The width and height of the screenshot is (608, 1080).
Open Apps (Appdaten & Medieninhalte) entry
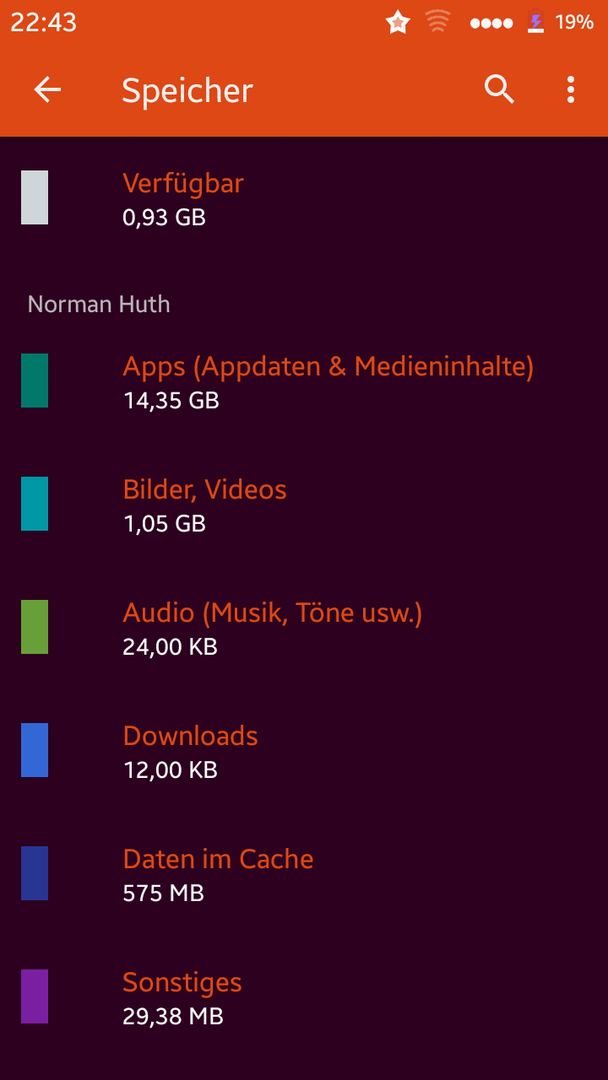click(x=304, y=380)
